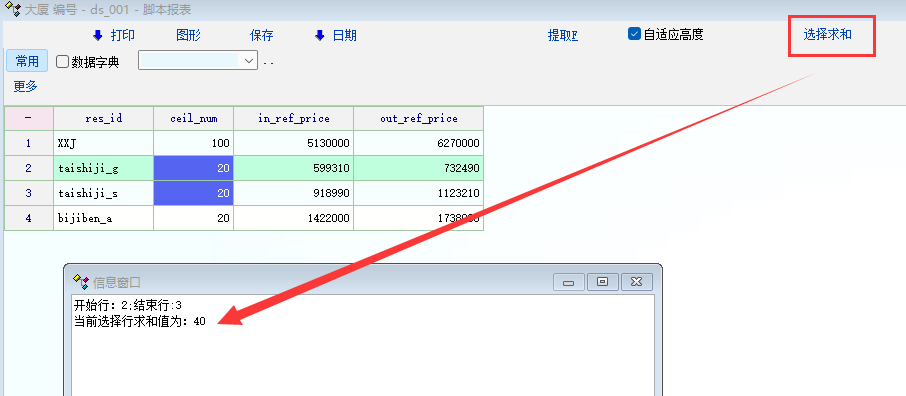906x396 pixels.
Task: Open the 图形 toolbar item
Action: pyautogui.click(x=188, y=35)
